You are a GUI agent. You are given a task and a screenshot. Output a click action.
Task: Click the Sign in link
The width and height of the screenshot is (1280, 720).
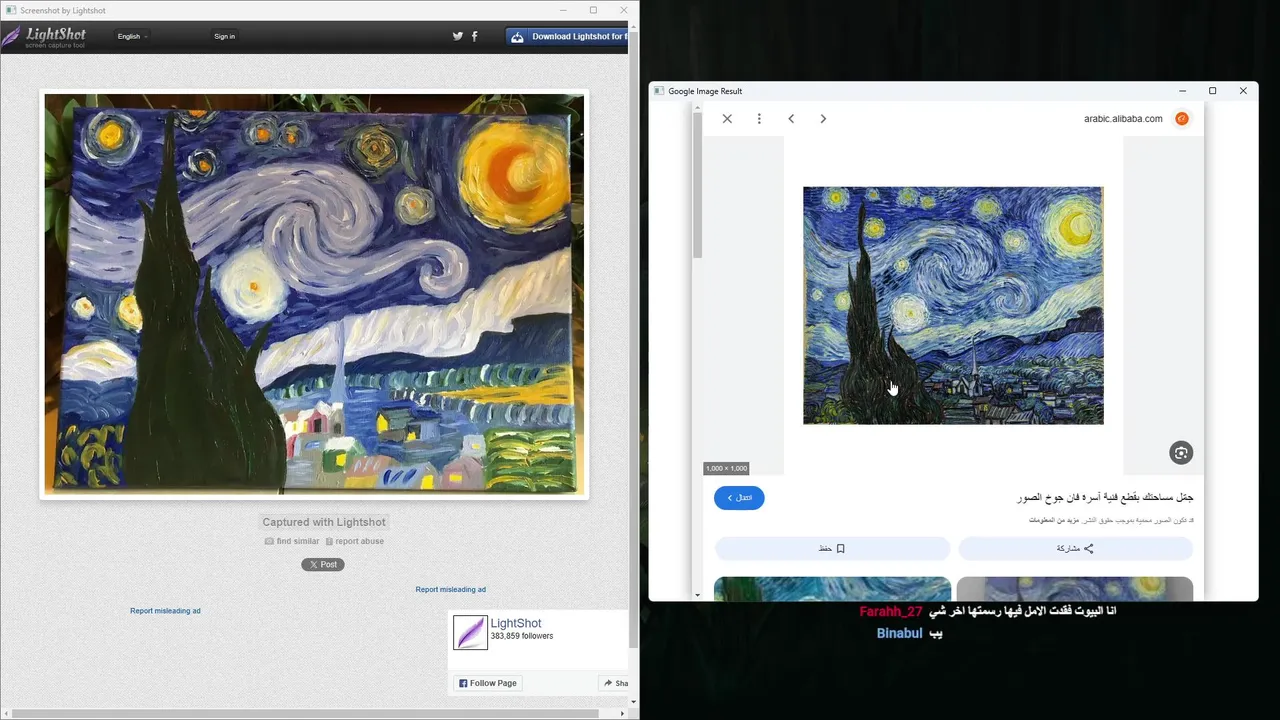click(224, 36)
